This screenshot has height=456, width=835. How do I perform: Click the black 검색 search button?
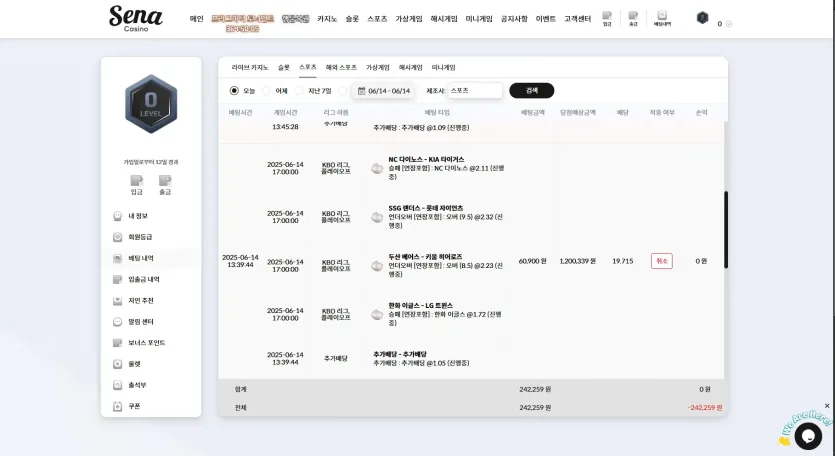click(531, 91)
